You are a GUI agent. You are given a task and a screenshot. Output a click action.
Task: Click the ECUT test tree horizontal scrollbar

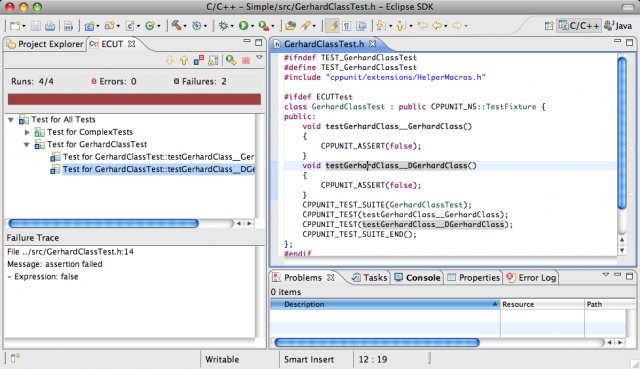coord(103,223)
